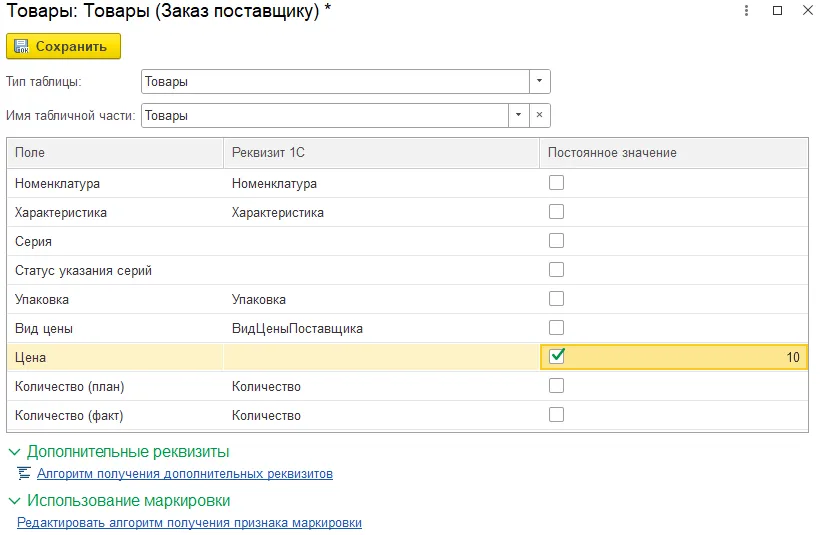Viewport: 823px width, 535px height.
Task: Open the three-dot window menu
Action: coord(746,11)
